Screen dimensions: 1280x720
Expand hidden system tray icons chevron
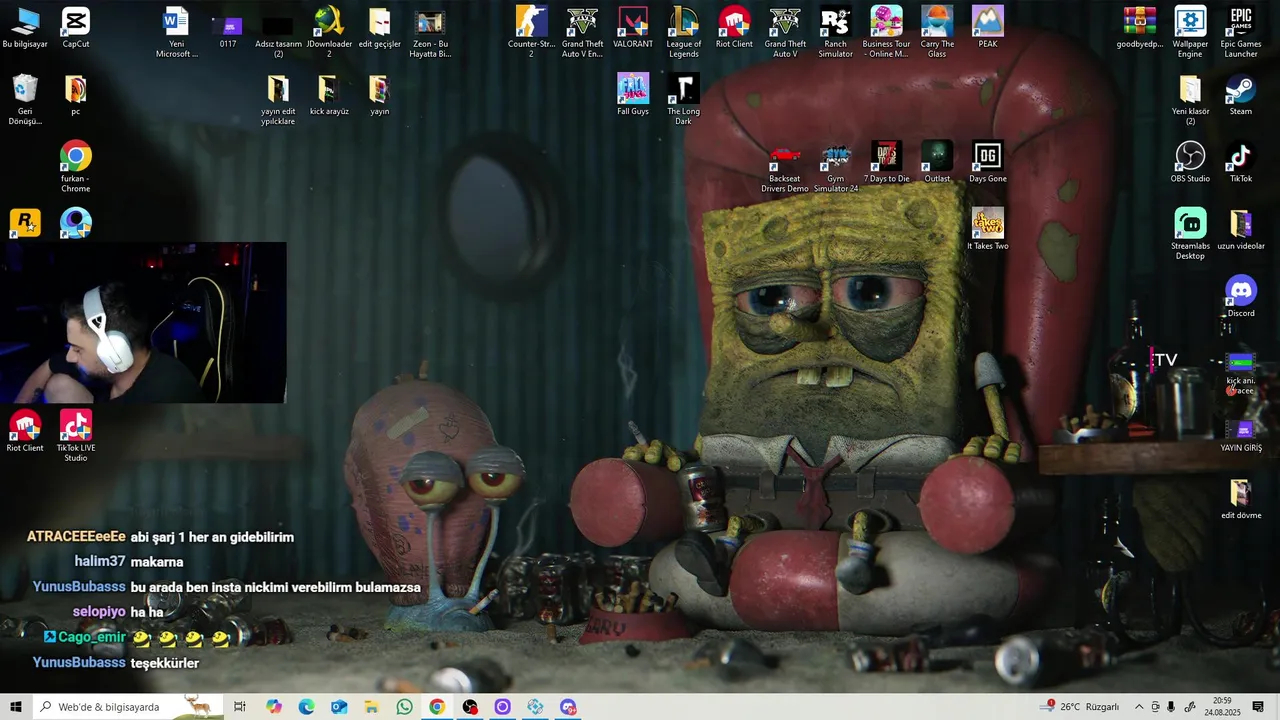point(1138,707)
